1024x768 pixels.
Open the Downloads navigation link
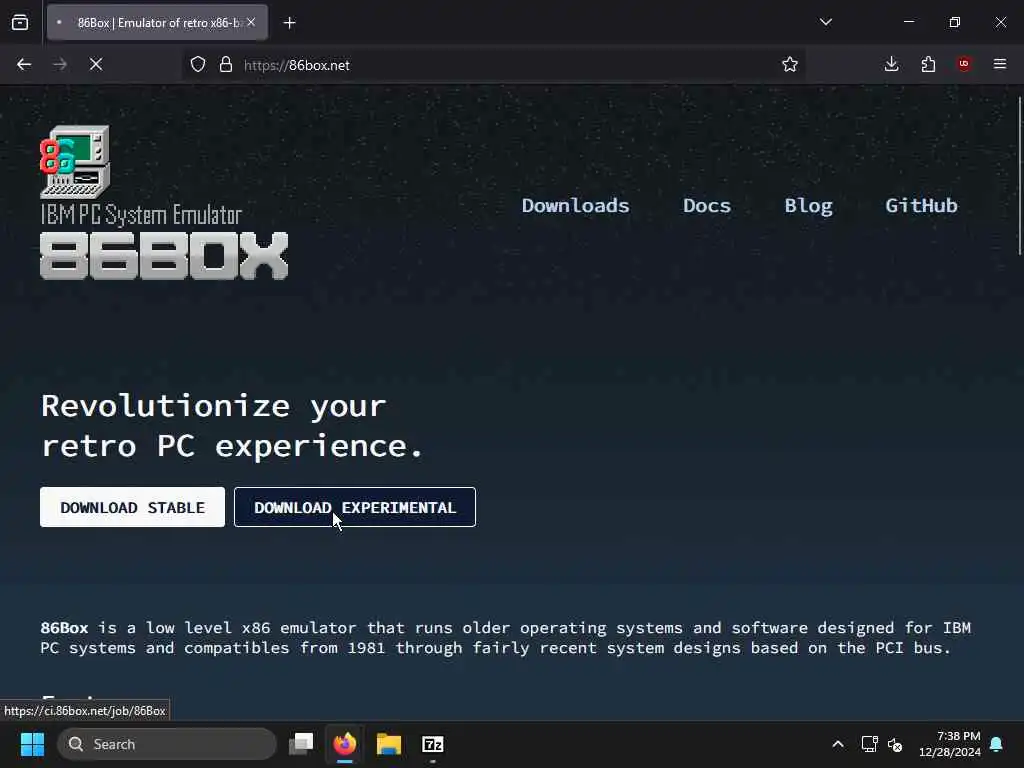pos(575,206)
